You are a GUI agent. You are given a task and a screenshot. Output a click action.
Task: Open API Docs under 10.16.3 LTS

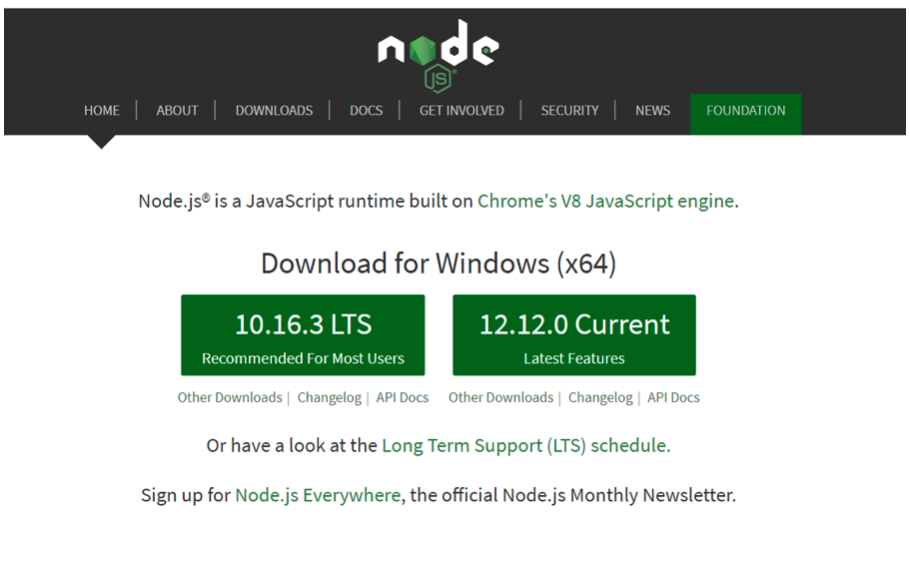click(x=402, y=397)
